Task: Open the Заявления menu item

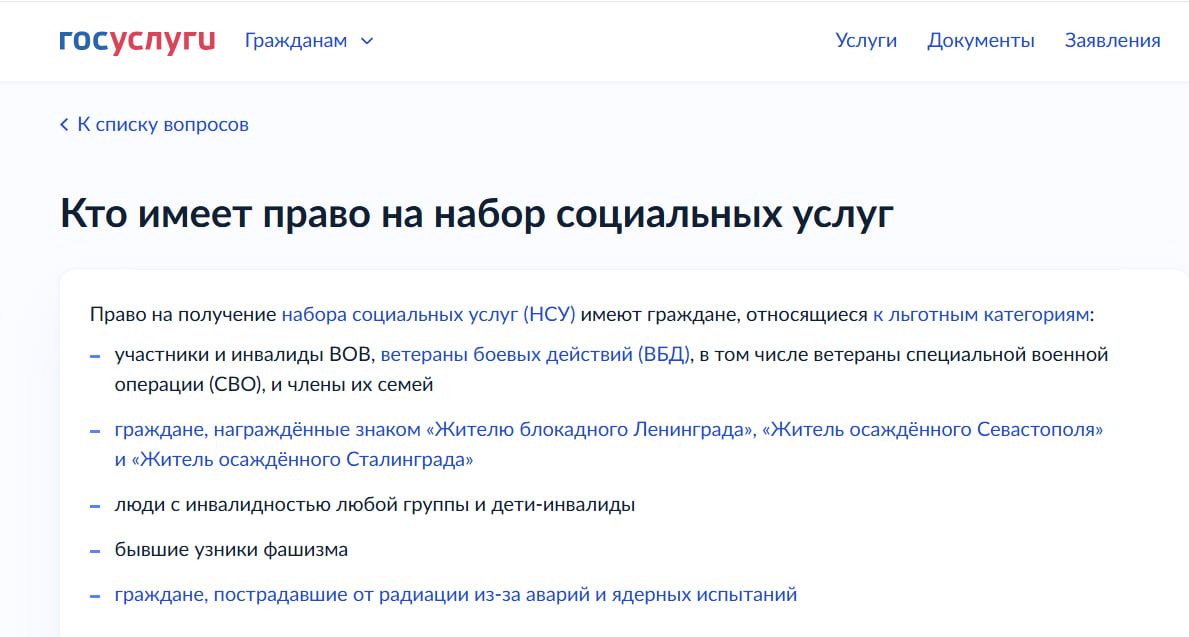Action: coord(1112,40)
